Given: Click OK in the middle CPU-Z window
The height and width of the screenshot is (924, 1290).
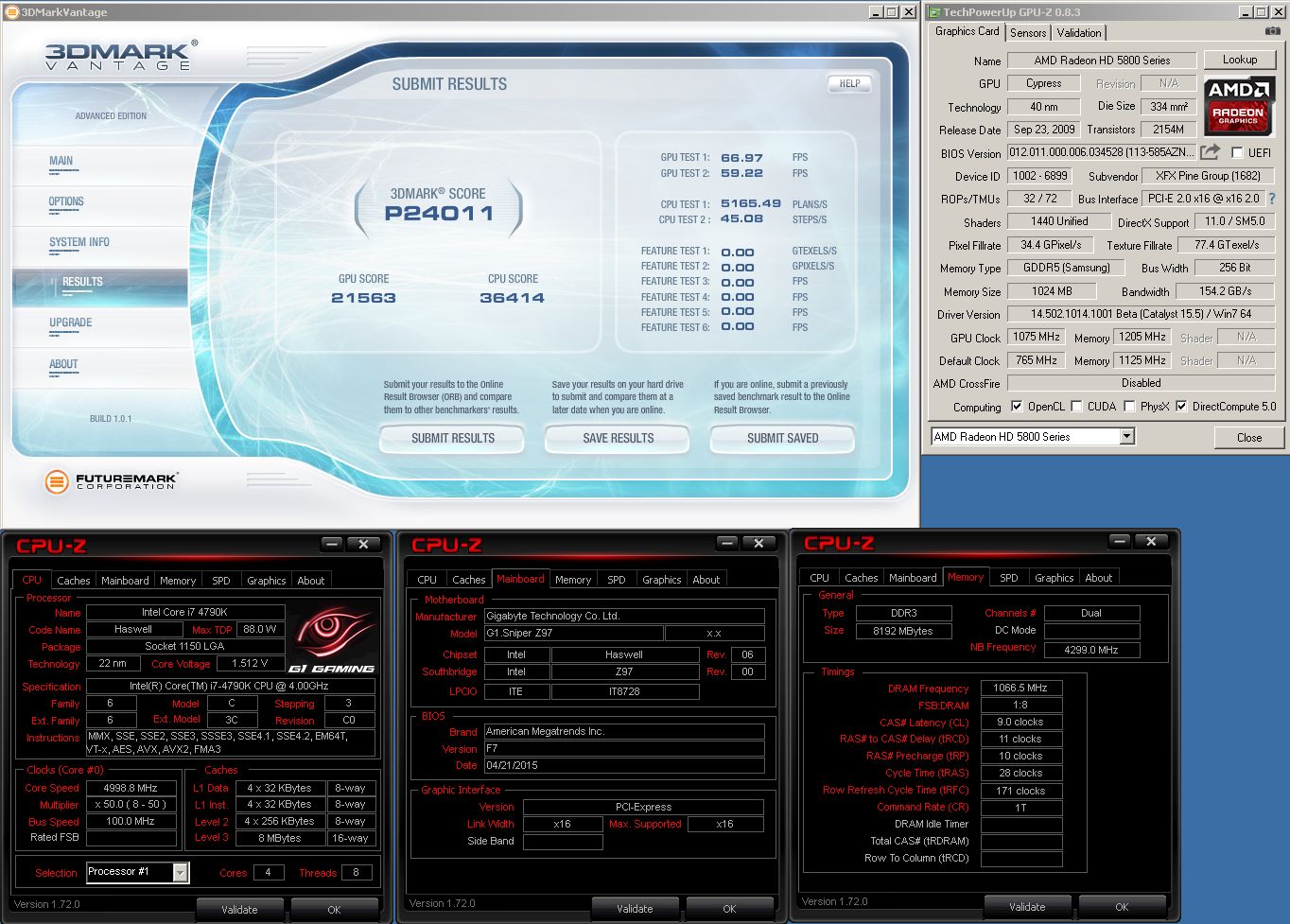Looking at the screenshot, I should pos(729,909).
